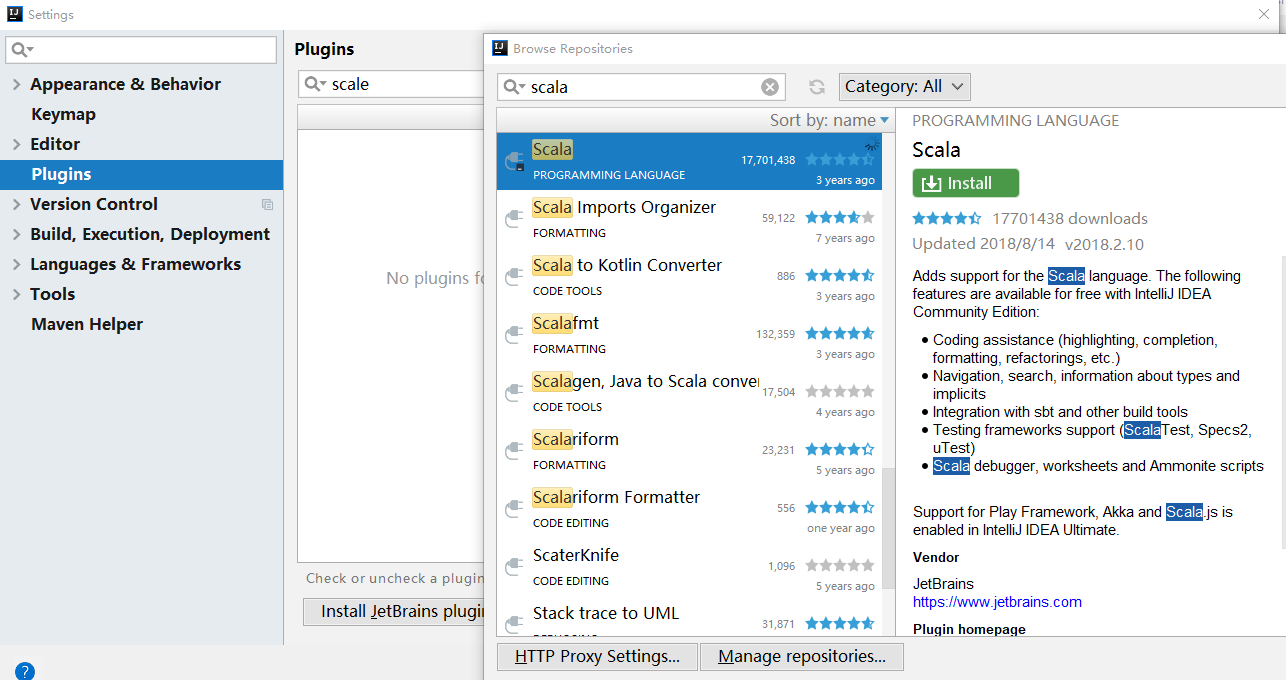Image resolution: width=1286 pixels, height=680 pixels.
Task: Expand Version Control settings section
Action: (x=16, y=204)
